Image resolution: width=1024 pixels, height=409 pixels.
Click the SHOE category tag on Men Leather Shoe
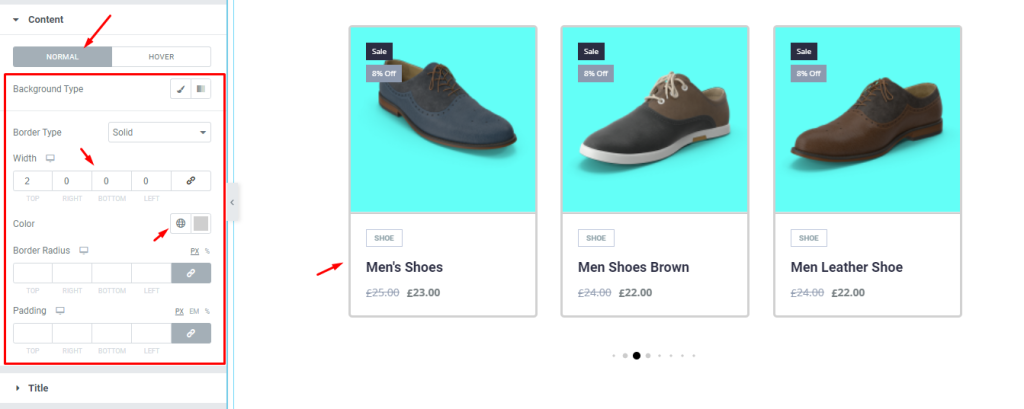(x=808, y=238)
